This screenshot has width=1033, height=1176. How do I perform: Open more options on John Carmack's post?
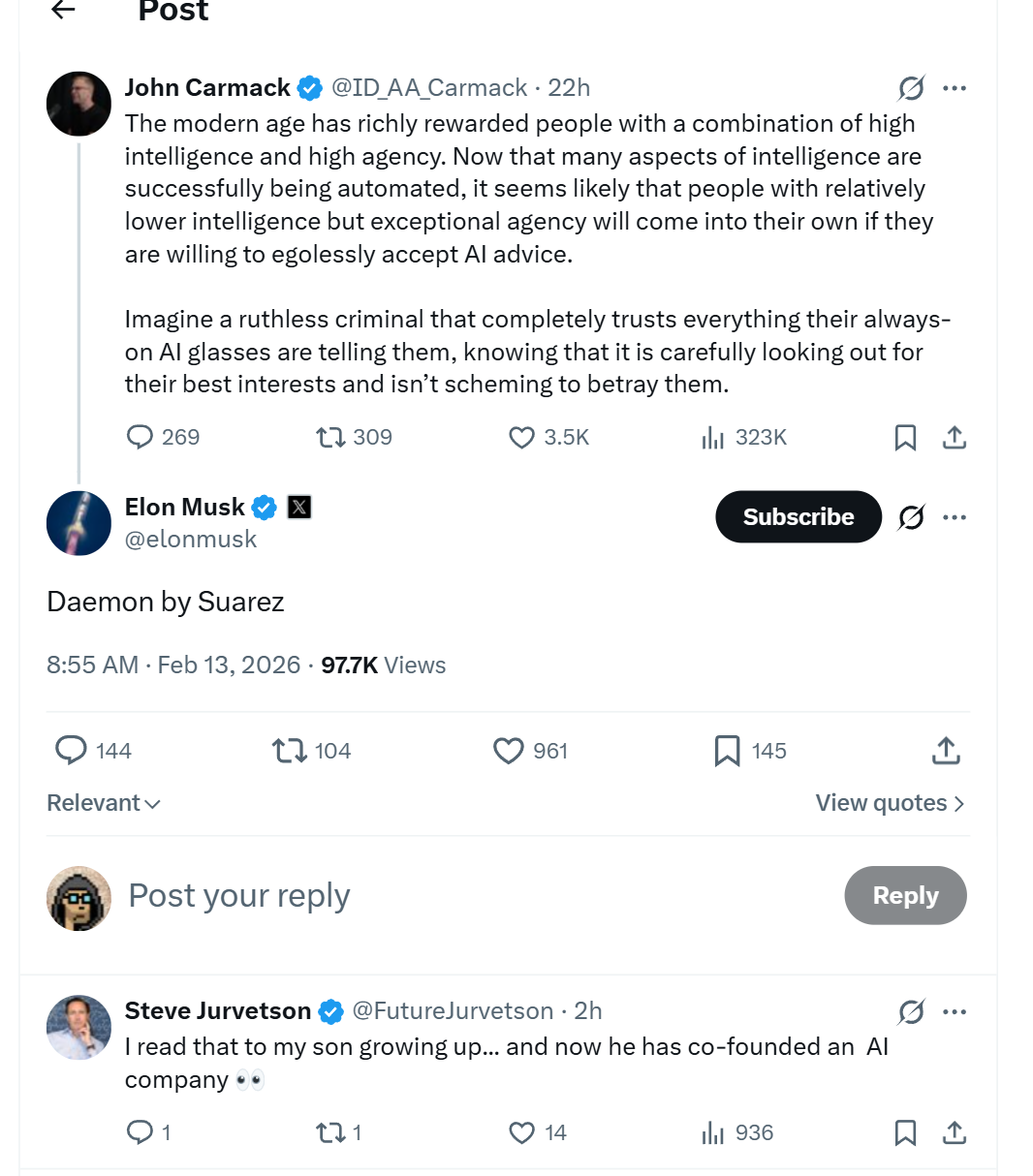[955, 88]
